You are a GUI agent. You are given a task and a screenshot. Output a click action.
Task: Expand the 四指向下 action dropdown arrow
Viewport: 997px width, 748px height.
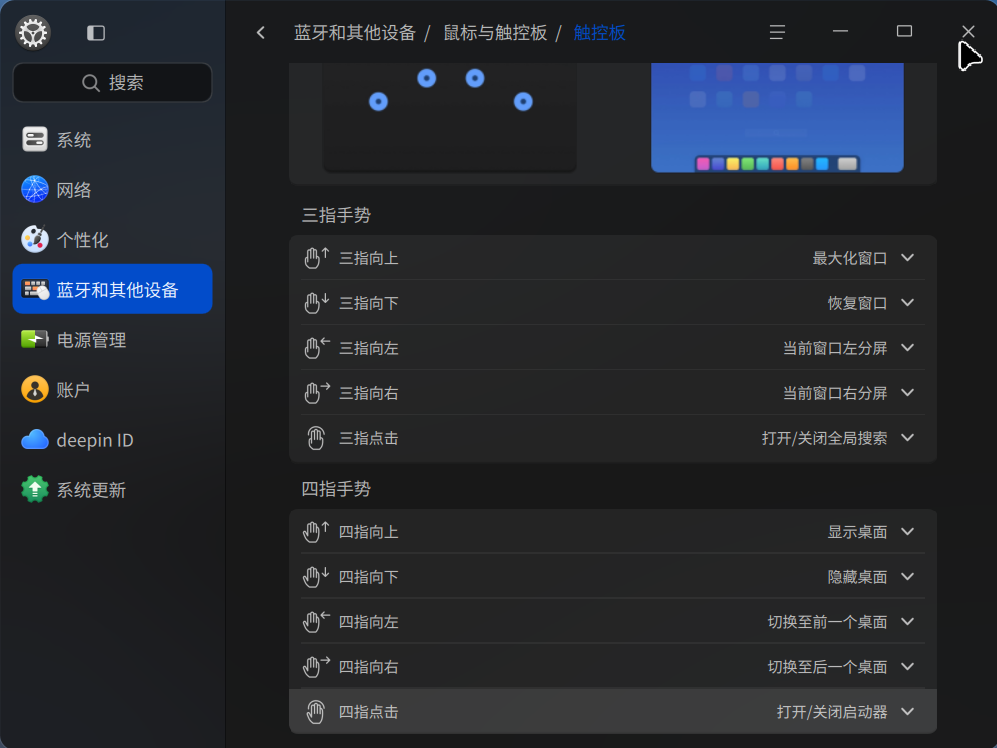point(907,576)
